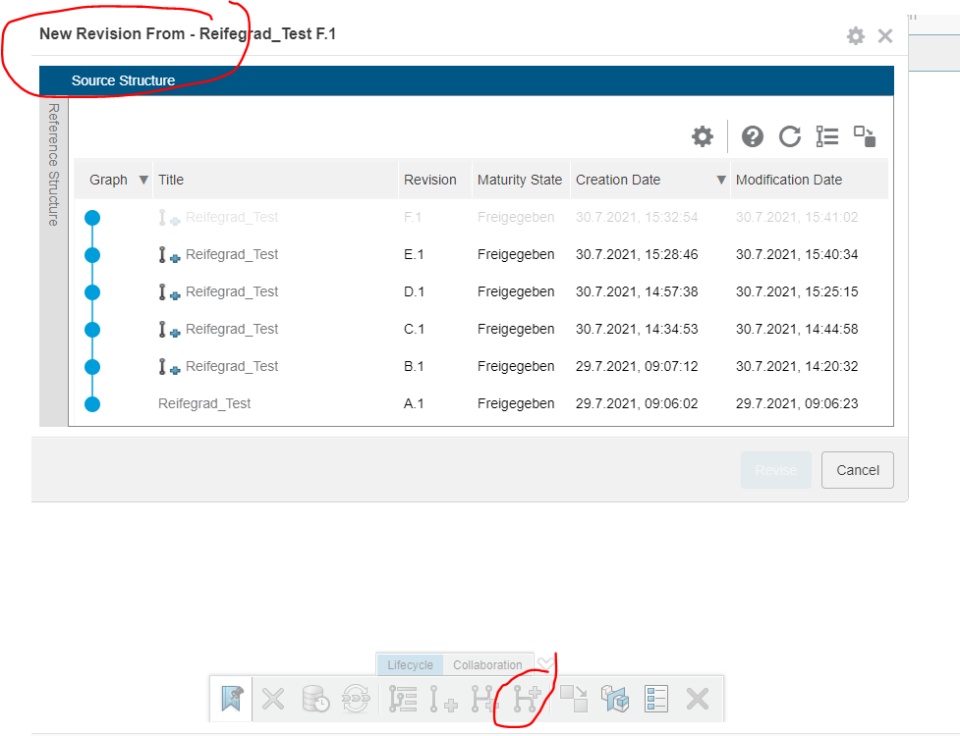This screenshot has width=960, height=736.
Task: Click Freigegeben state in row B.1
Action: 516,367
